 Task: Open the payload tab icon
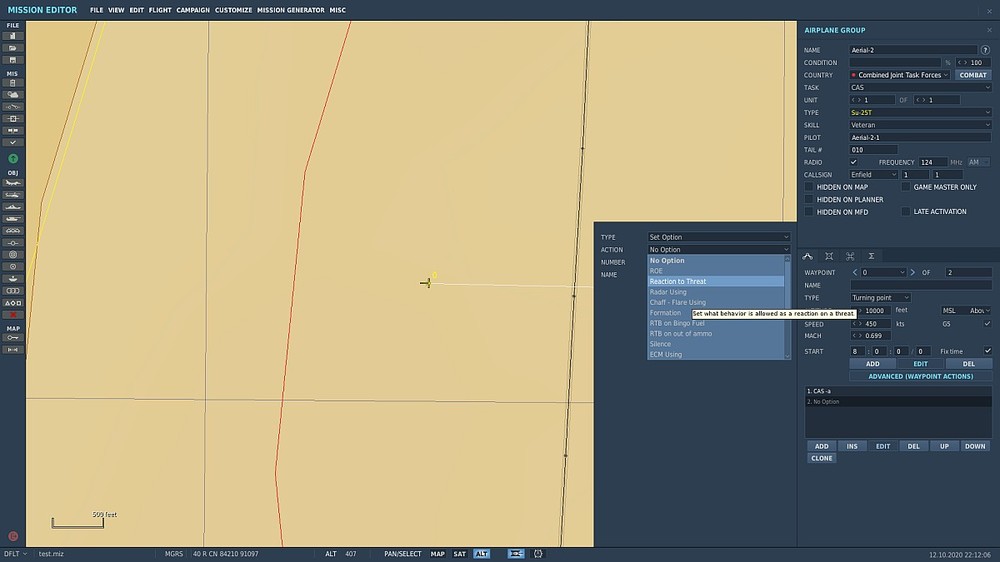pyautogui.click(x=829, y=256)
